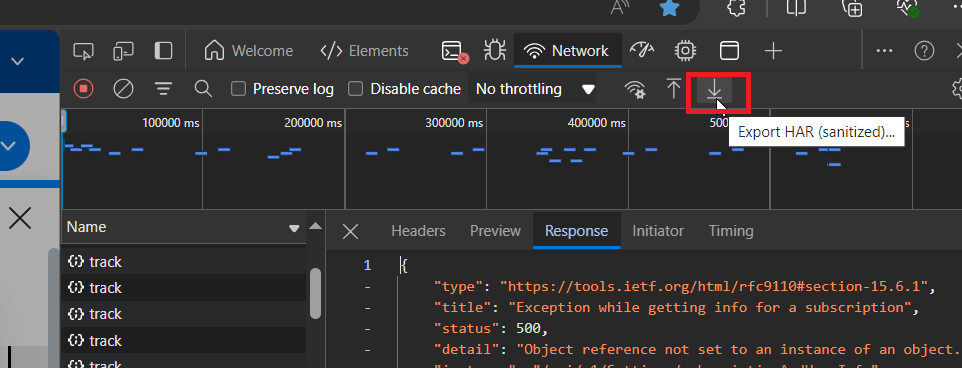Open the No throttling dropdown

click(536, 89)
